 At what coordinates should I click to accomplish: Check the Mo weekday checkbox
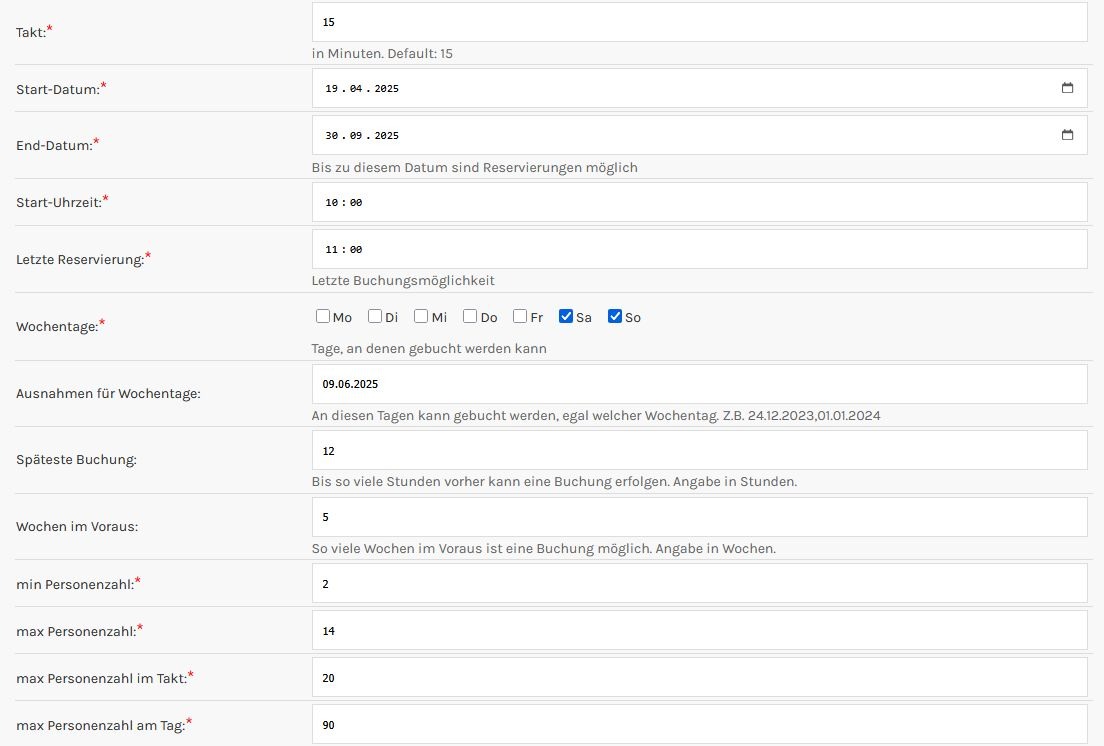tap(322, 316)
